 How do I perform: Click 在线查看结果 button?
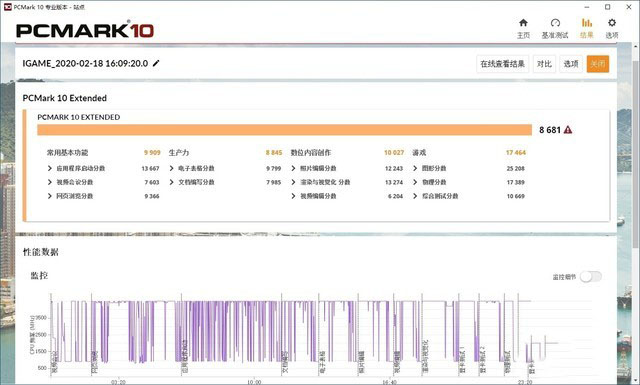coord(502,64)
